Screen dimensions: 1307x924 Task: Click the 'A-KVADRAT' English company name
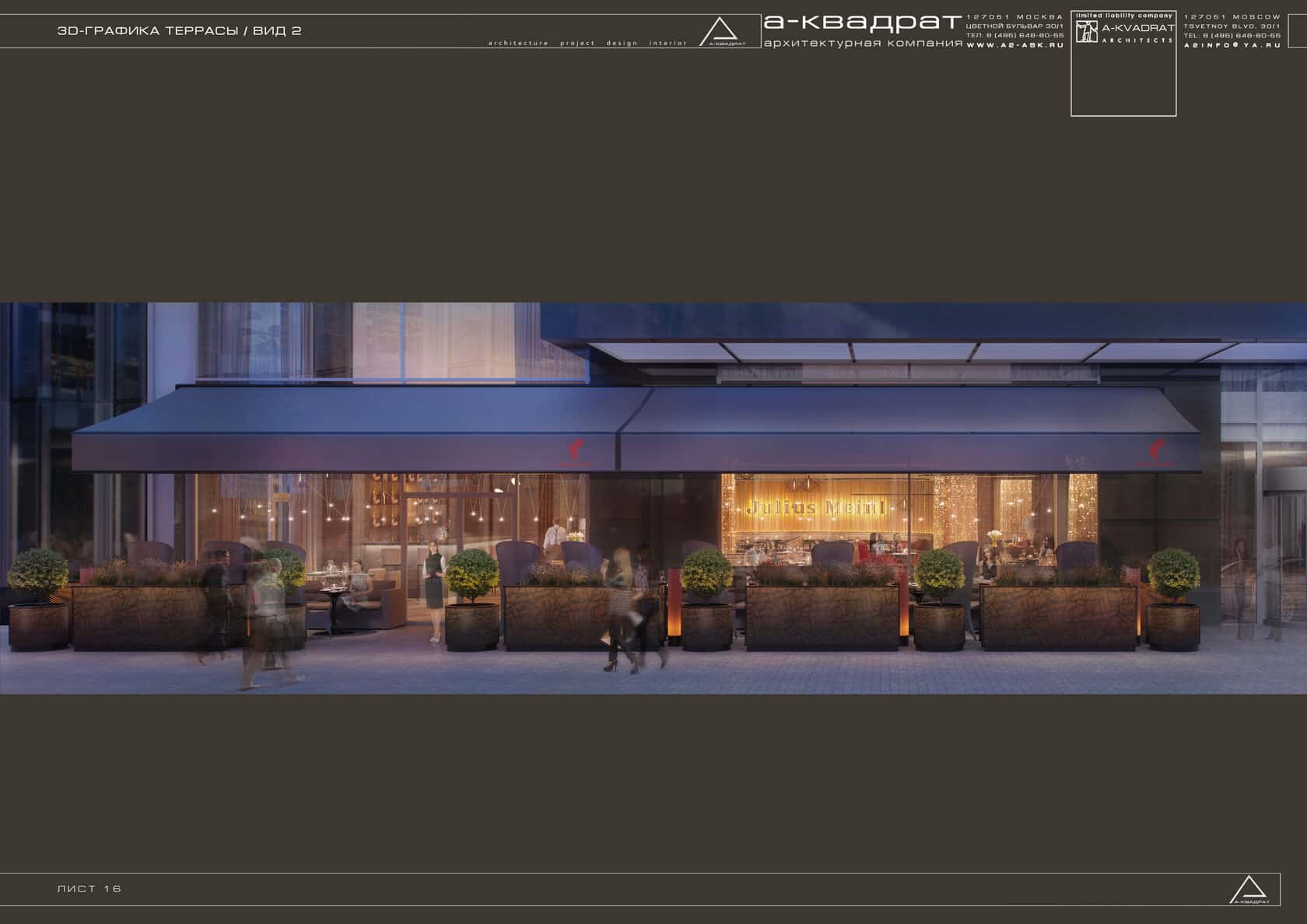pos(1138,28)
